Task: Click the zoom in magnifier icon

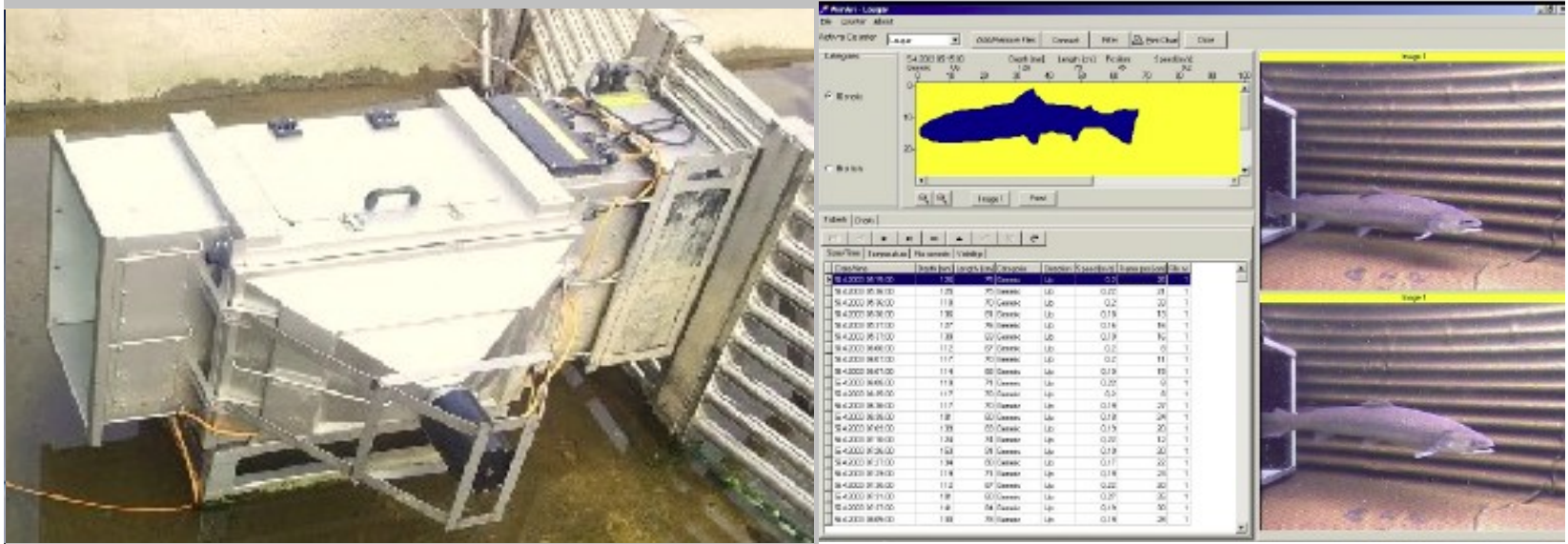Action: click(924, 198)
